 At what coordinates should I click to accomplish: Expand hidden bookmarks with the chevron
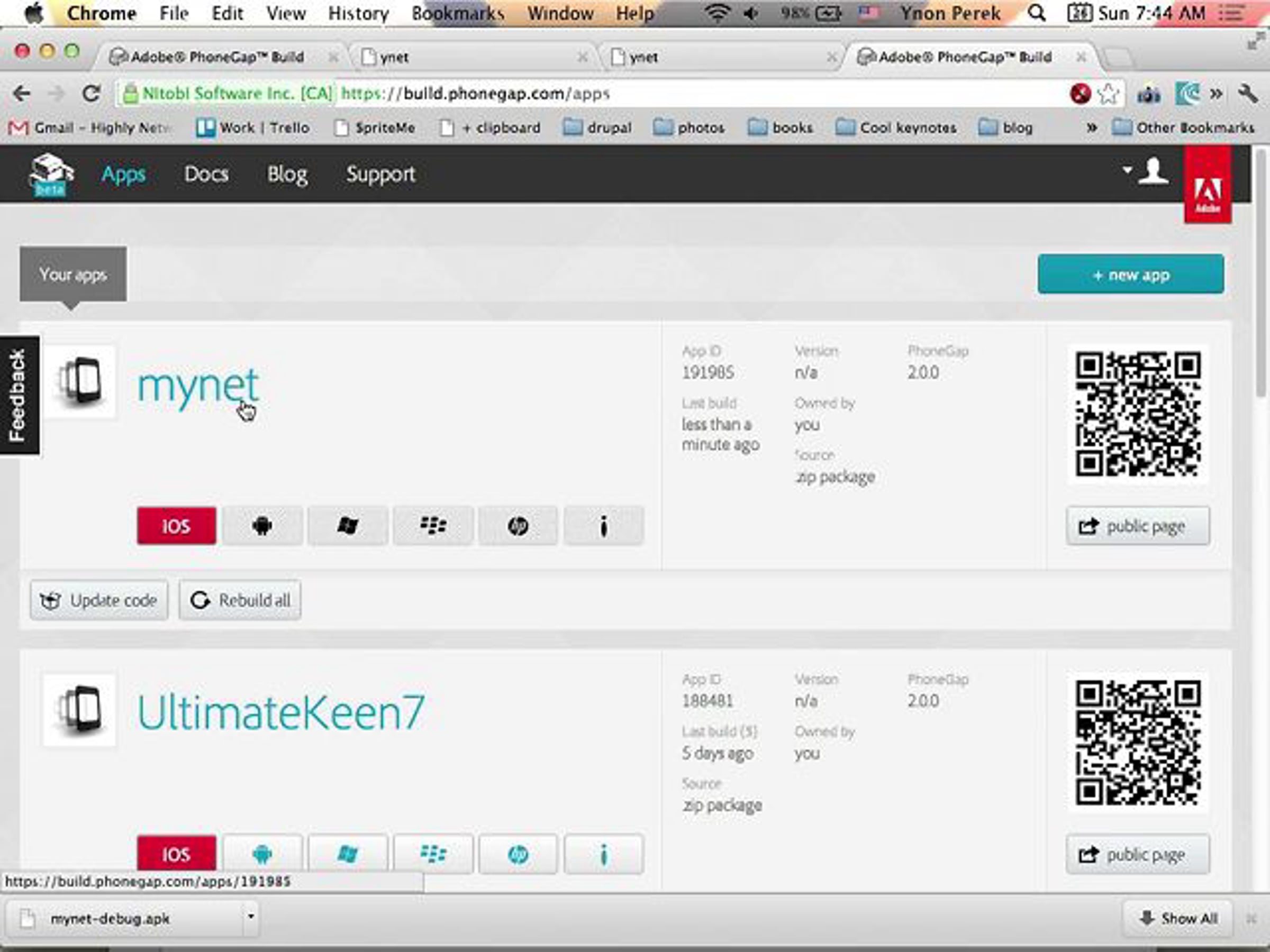(1092, 127)
